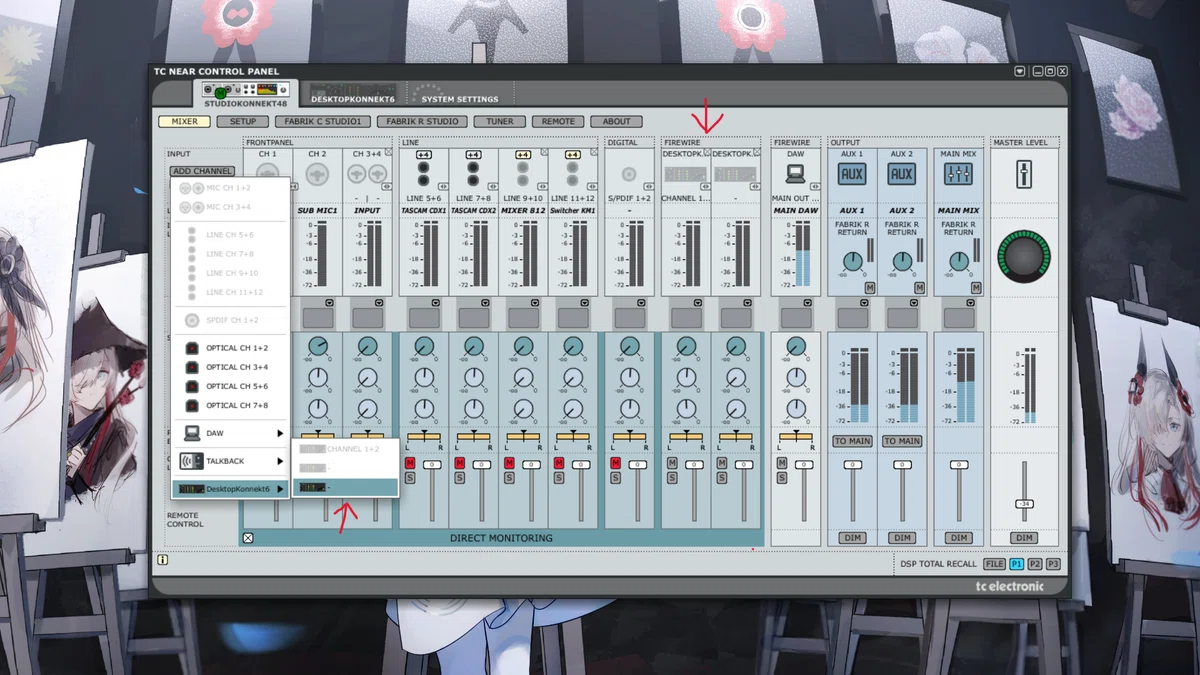Viewport: 1200px width, 675px height.
Task: Open the insert dropdown under MAIN DAW
Action: coord(809,303)
